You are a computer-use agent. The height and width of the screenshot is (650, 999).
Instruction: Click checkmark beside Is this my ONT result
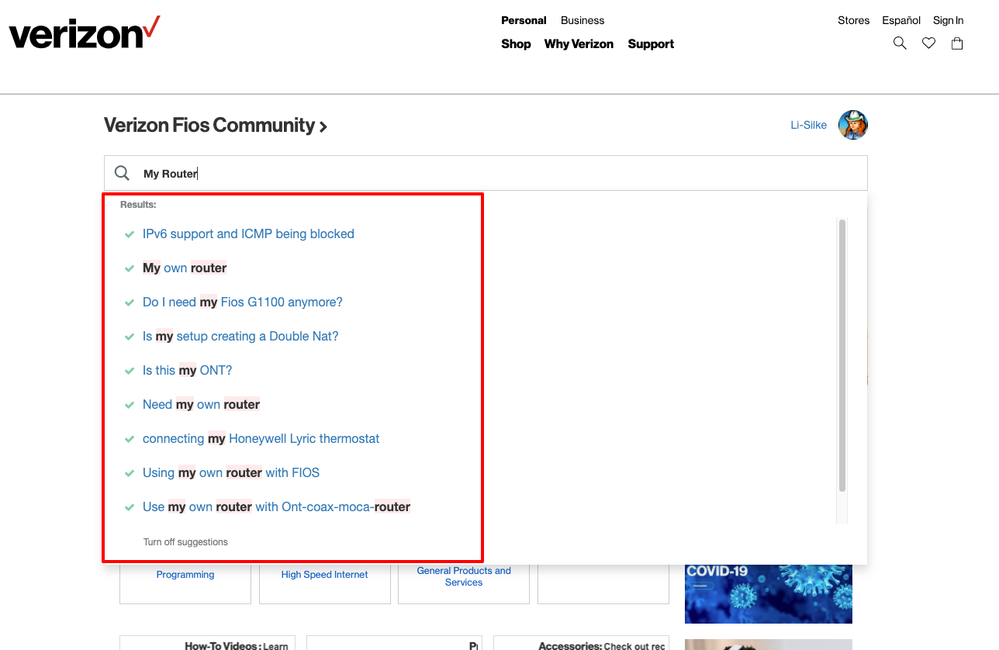tap(129, 371)
